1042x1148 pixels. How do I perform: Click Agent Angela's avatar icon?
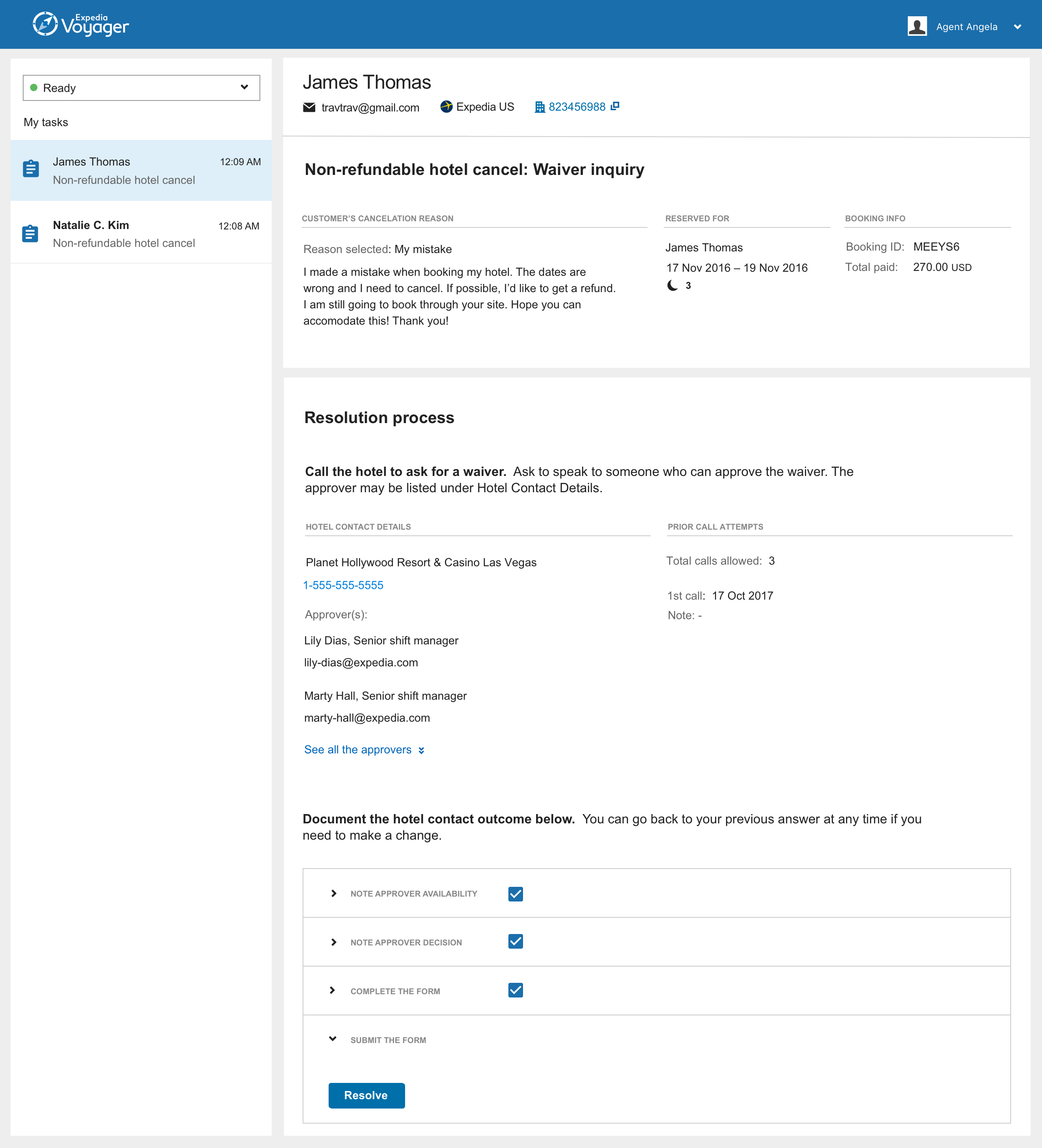[x=917, y=26]
